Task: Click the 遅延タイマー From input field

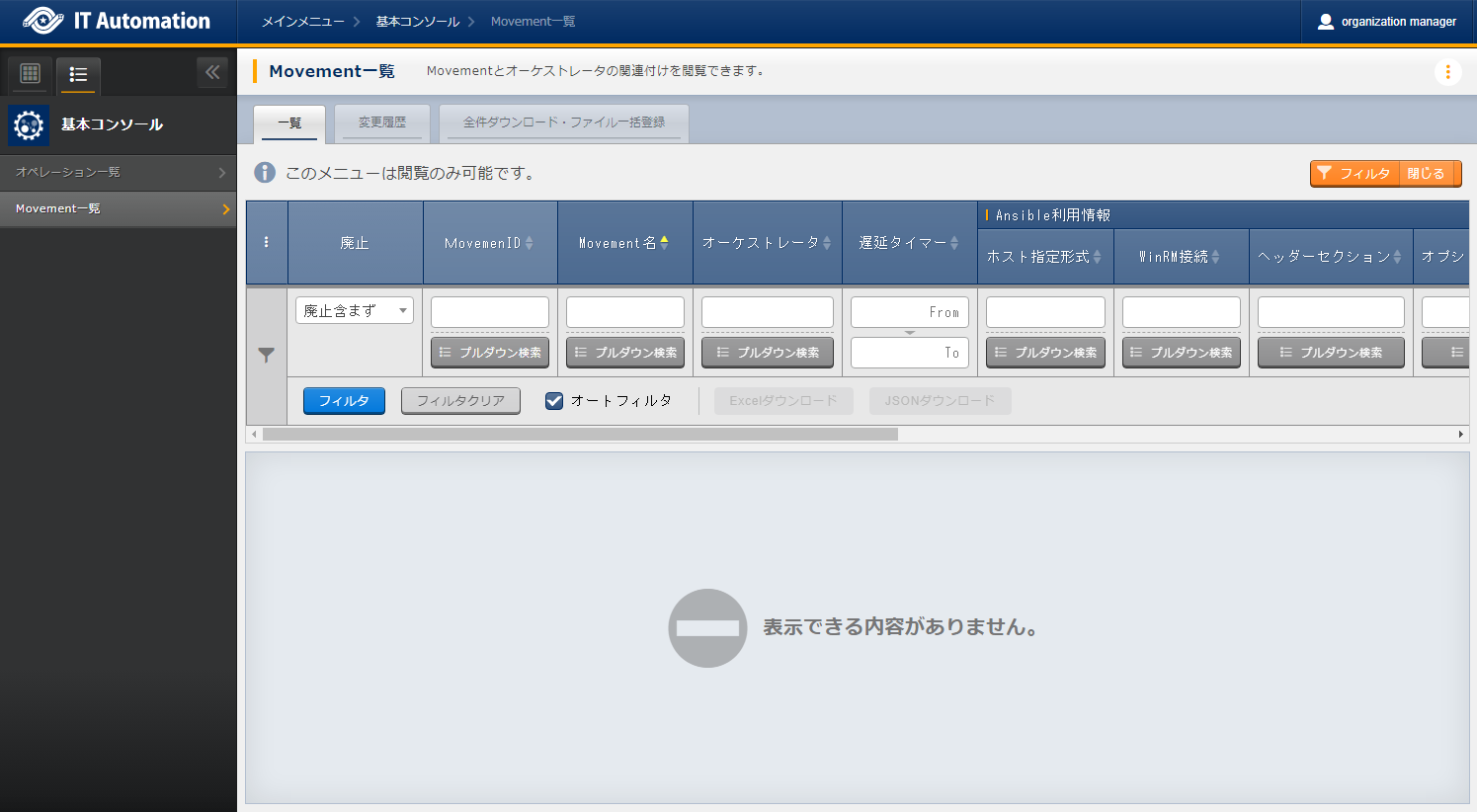Action: pos(909,312)
